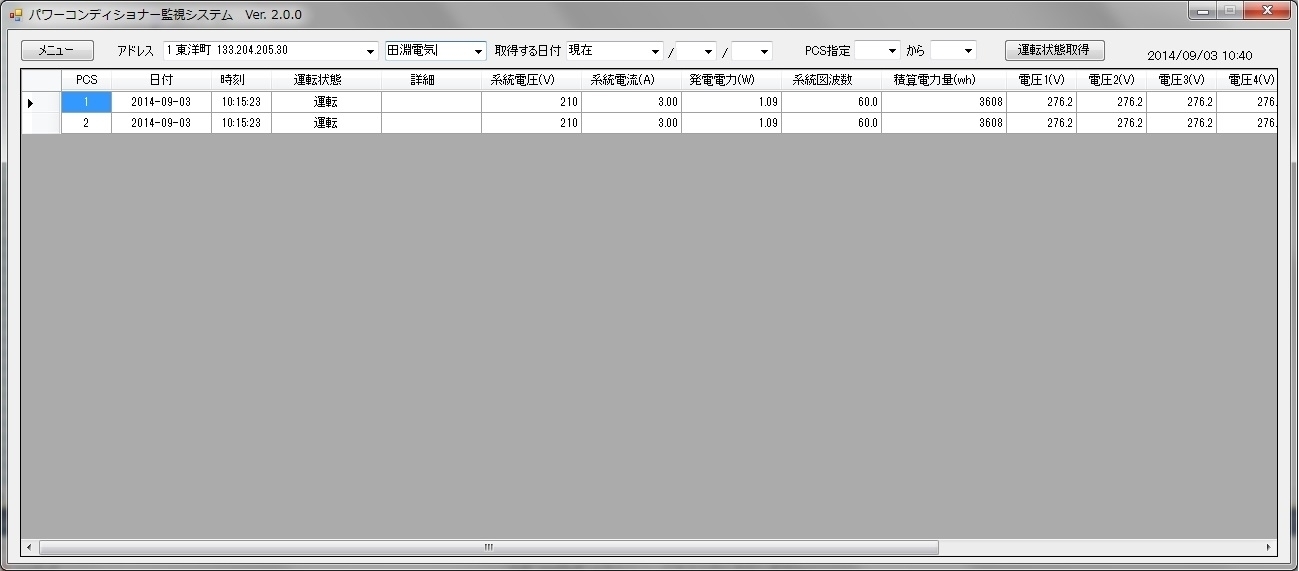This screenshot has height=571, width=1299.
Task: Click the row header of PCS 2
Action: point(41,123)
